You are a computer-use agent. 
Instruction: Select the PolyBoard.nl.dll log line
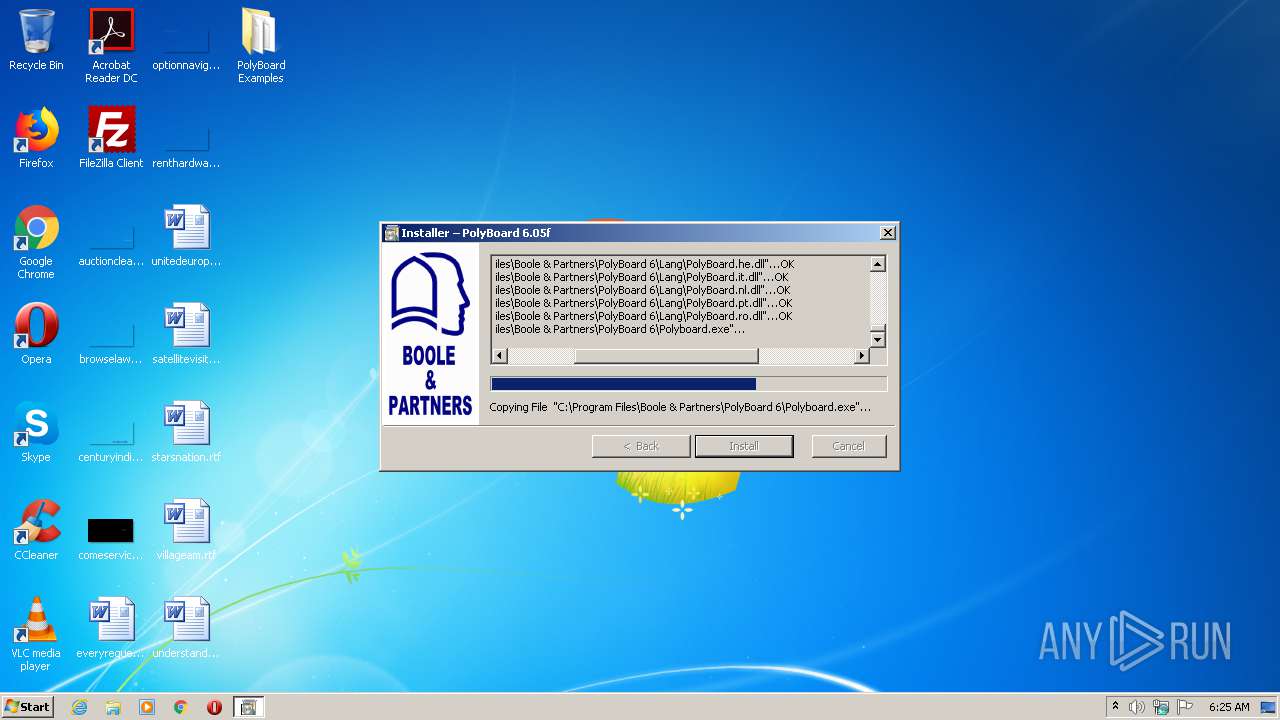point(642,290)
